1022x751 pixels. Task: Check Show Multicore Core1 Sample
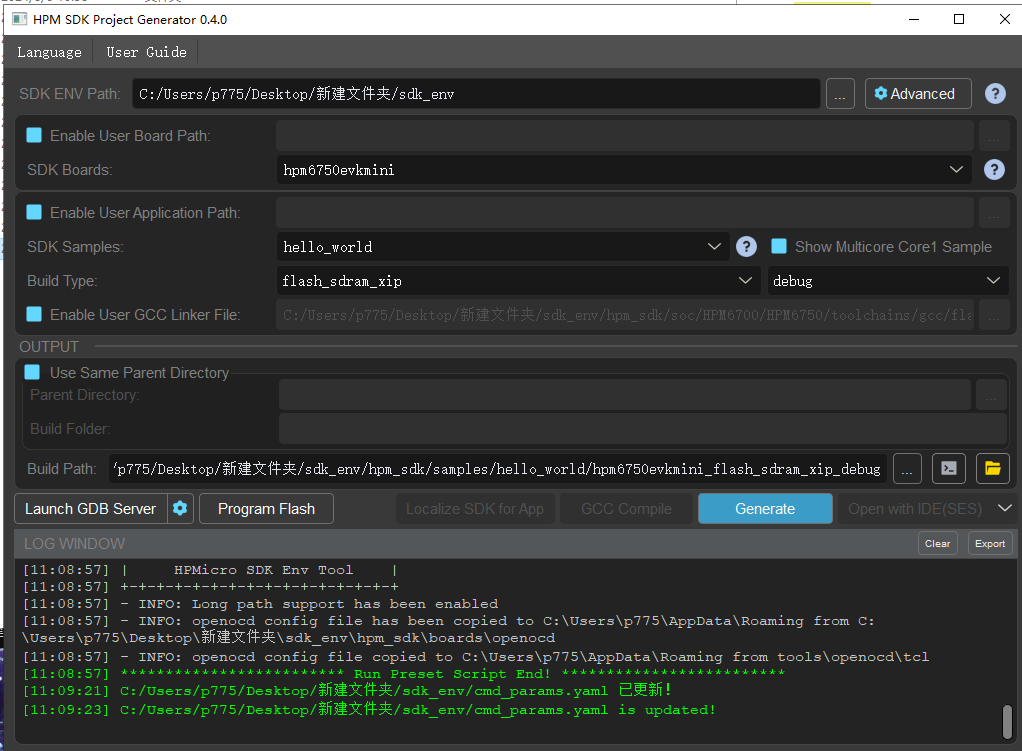click(x=778, y=247)
